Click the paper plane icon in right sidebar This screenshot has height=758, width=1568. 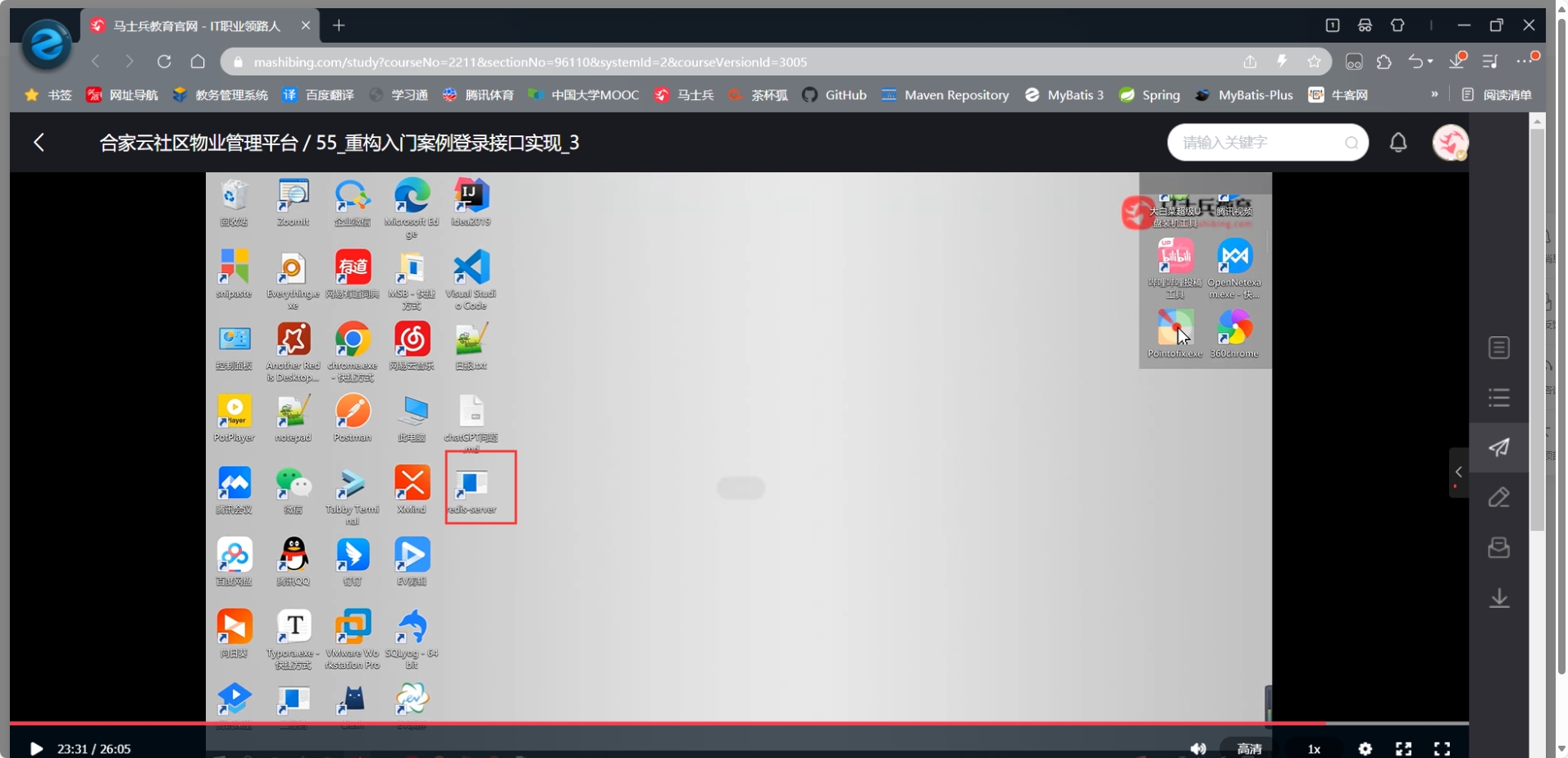[x=1499, y=447]
